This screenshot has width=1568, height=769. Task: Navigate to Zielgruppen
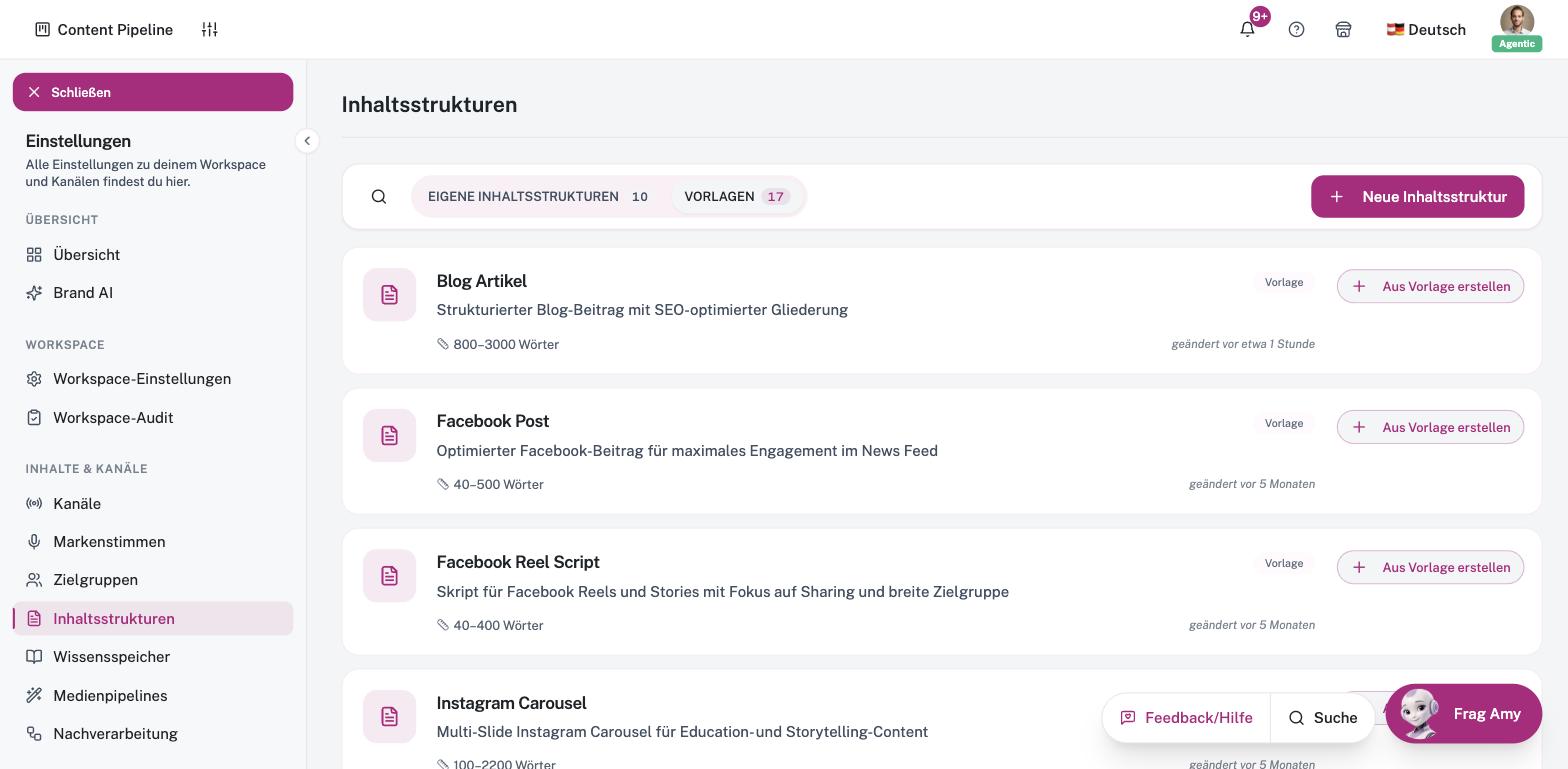pyautogui.click(x=153, y=580)
